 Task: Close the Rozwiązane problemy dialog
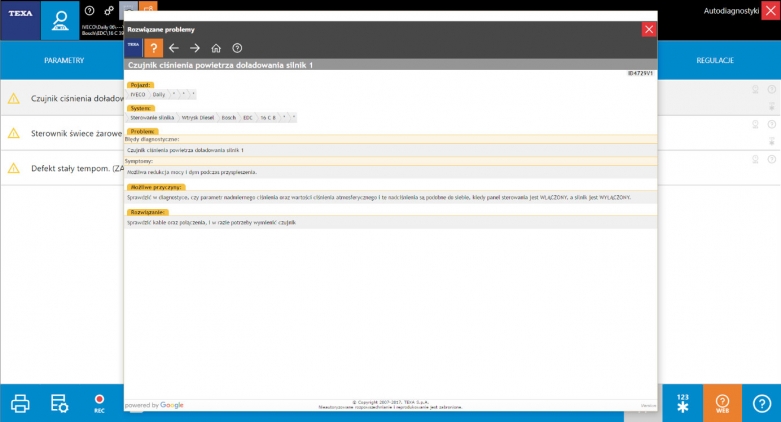648,29
